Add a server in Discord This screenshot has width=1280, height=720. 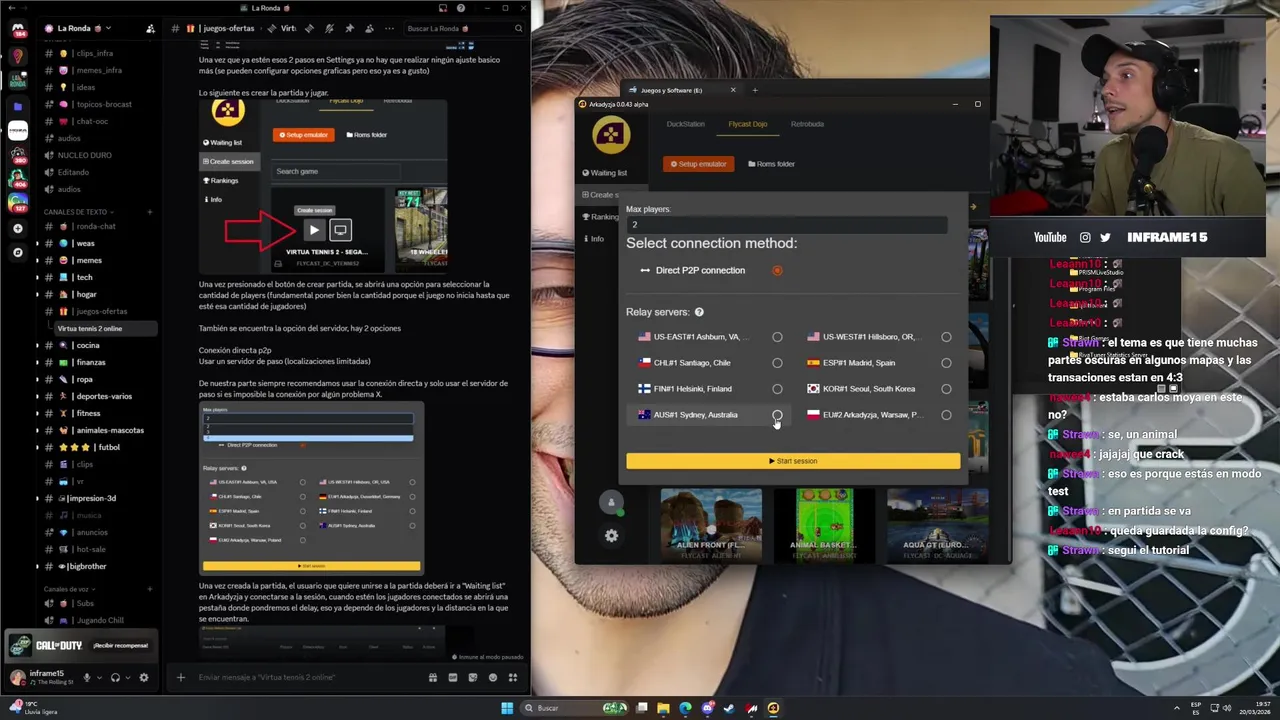click(x=18, y=229)
